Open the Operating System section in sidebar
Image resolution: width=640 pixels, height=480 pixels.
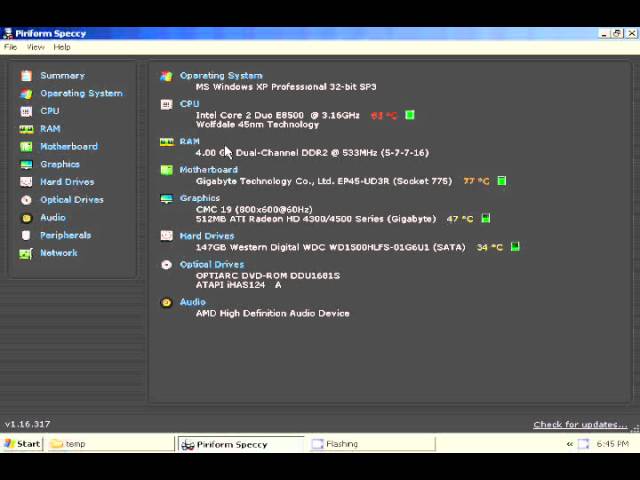[81, 93]
